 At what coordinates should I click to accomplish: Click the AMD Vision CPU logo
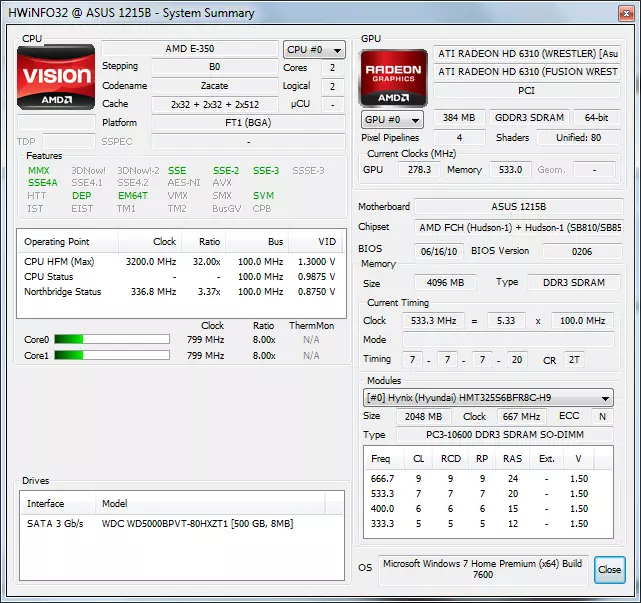pyautogui.click(x=56, y=77)
